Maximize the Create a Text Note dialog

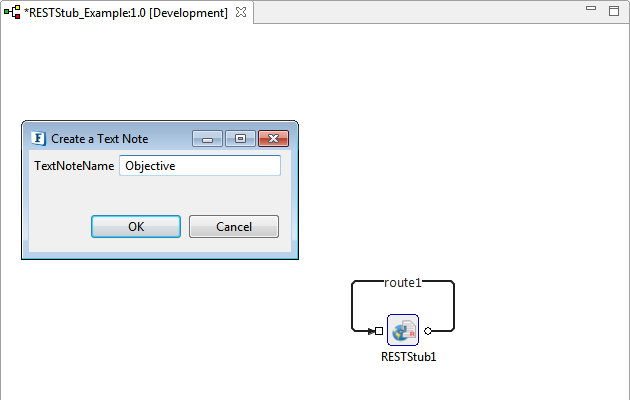[240, 139]
